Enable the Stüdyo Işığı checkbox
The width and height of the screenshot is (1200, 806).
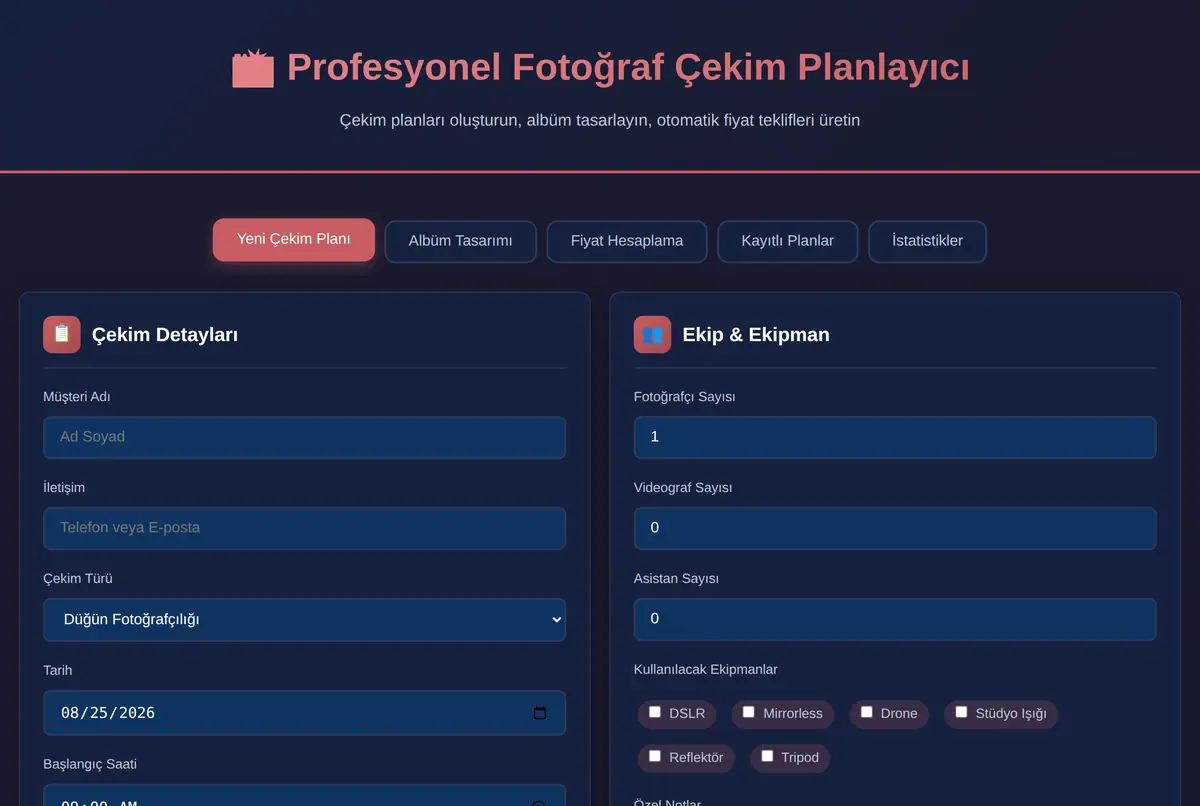[x=961, y=712]
